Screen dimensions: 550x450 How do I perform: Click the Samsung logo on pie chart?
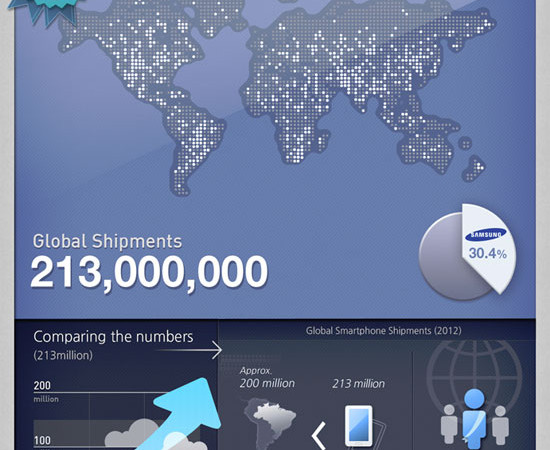[486, 235]
